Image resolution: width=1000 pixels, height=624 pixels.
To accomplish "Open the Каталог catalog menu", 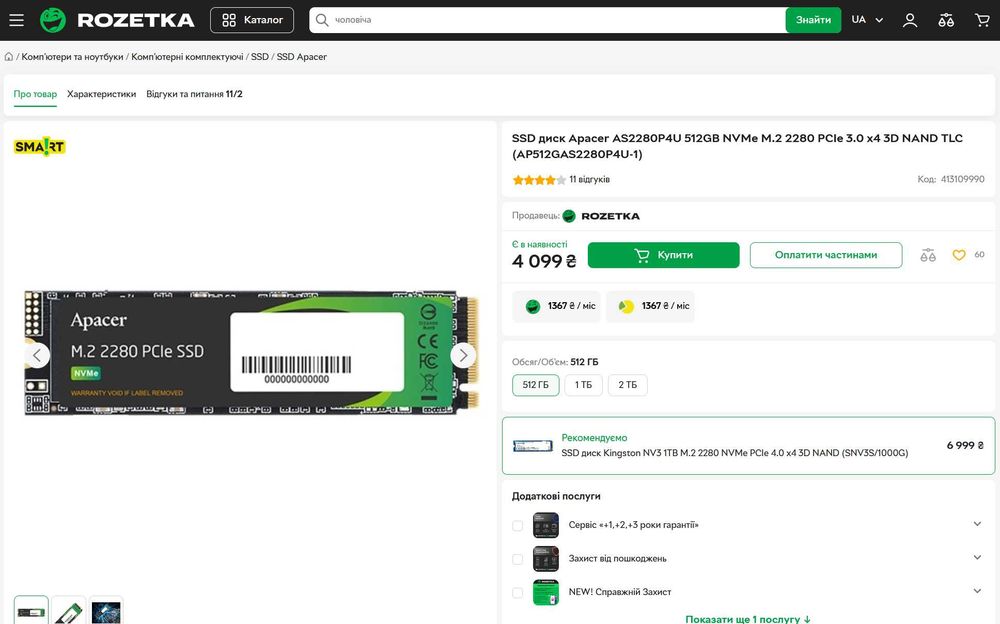I will click(252, 20).
